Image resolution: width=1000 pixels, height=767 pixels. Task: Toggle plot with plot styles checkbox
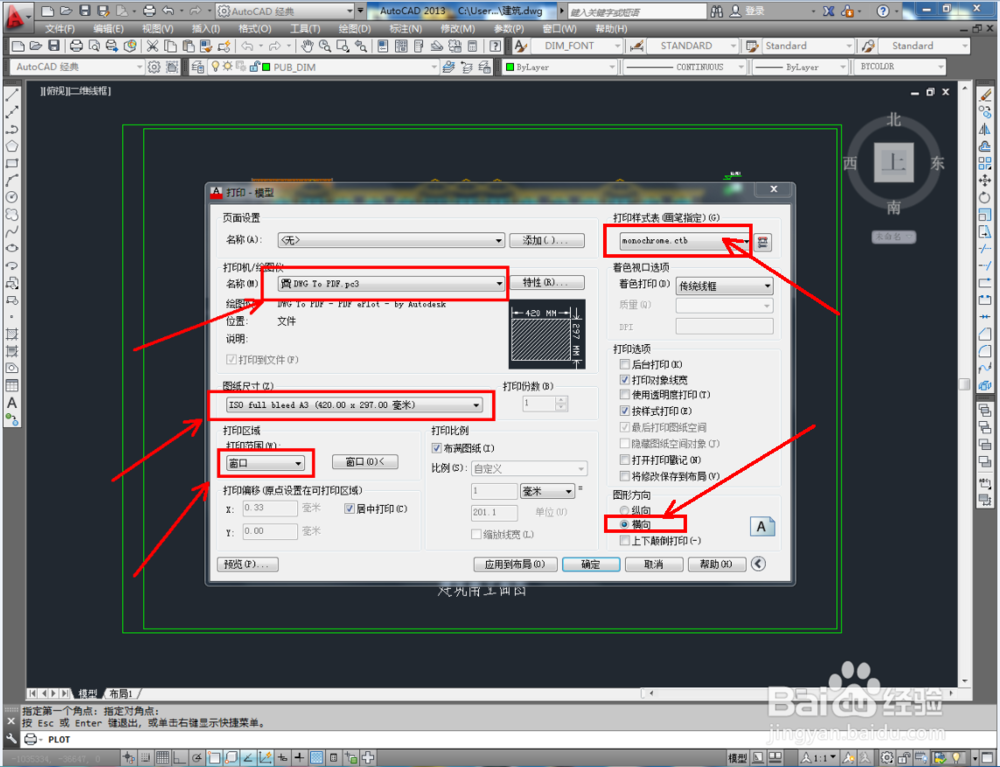point(624,411)
